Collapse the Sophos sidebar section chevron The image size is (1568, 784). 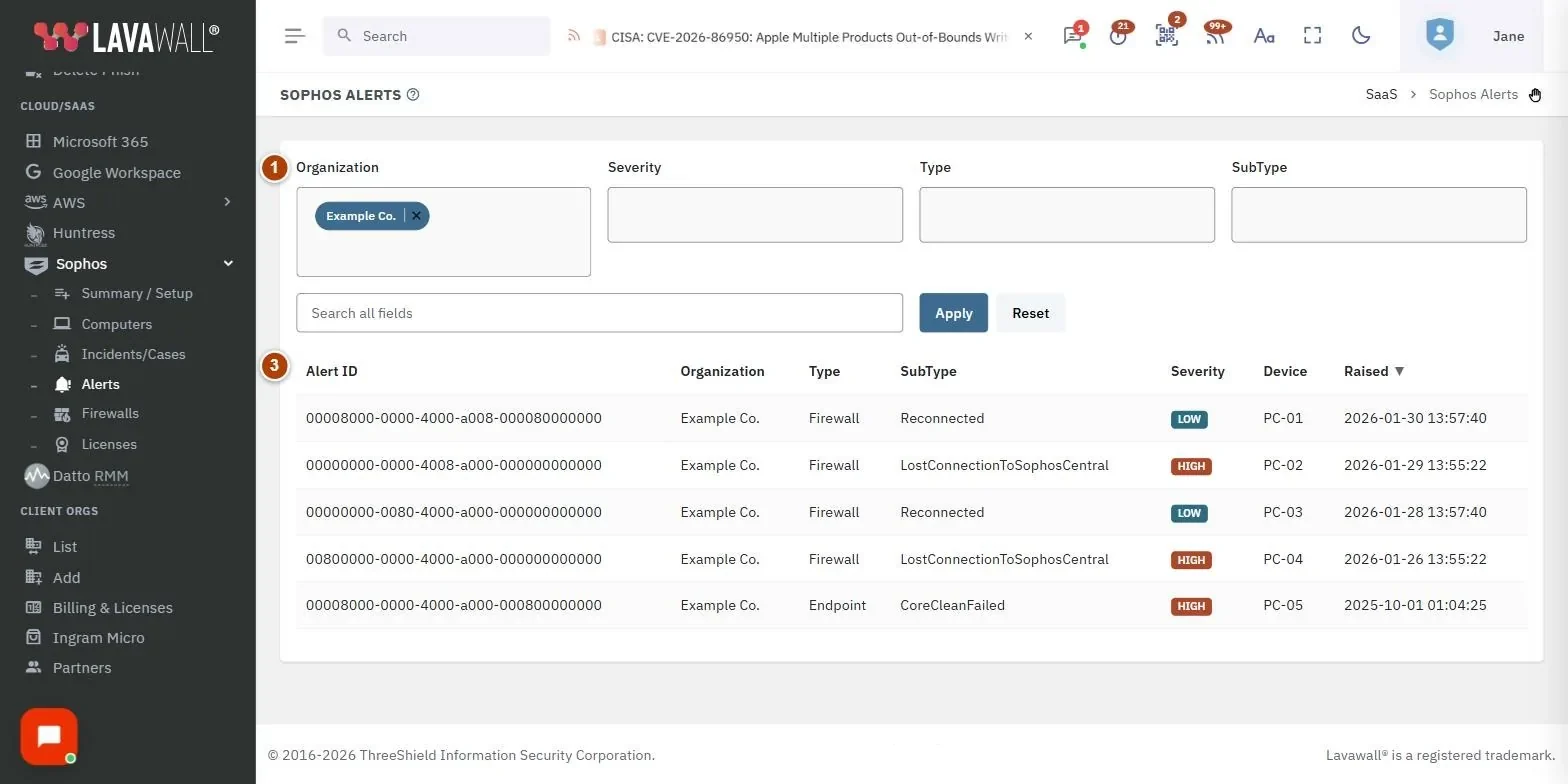click(x=228, y=264)
